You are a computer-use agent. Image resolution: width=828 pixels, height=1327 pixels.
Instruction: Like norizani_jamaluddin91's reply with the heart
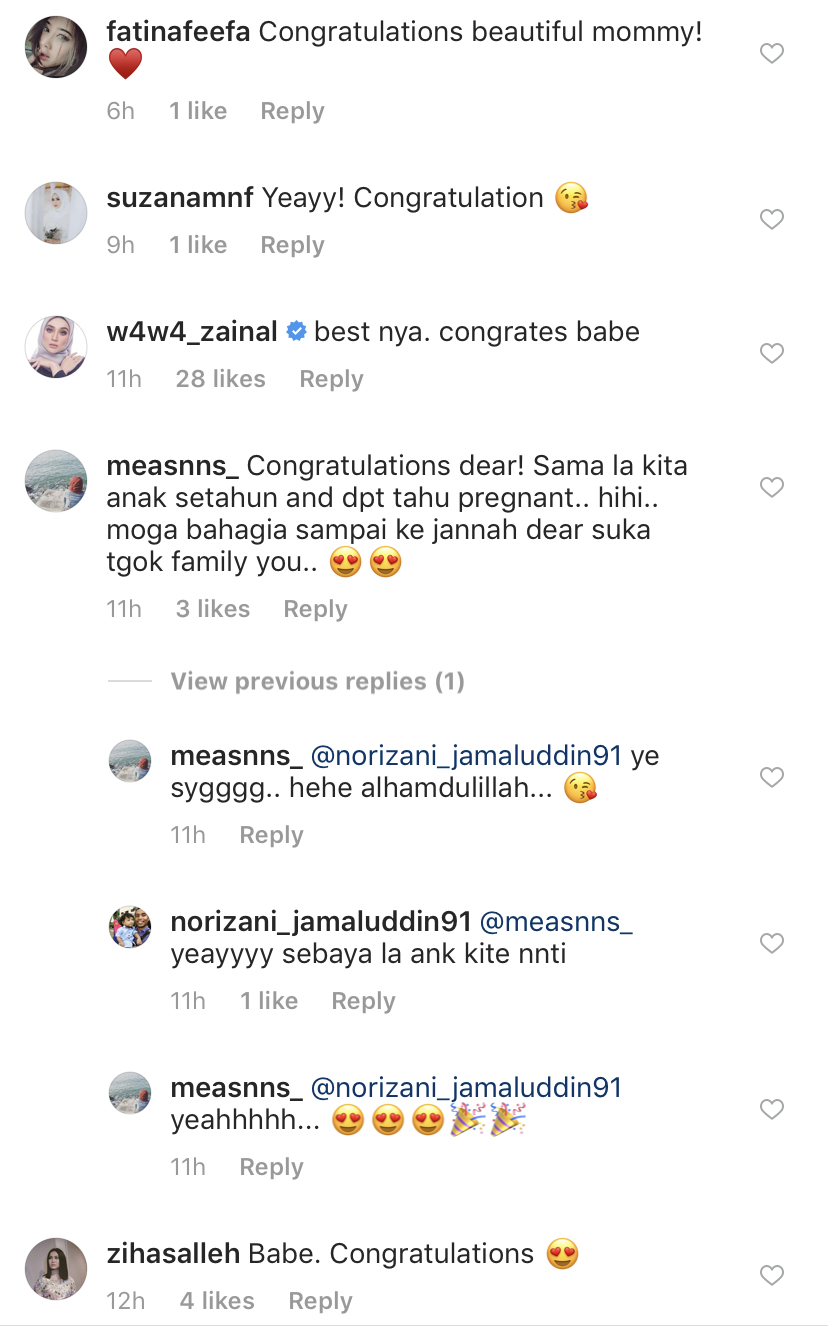(771, 943)
